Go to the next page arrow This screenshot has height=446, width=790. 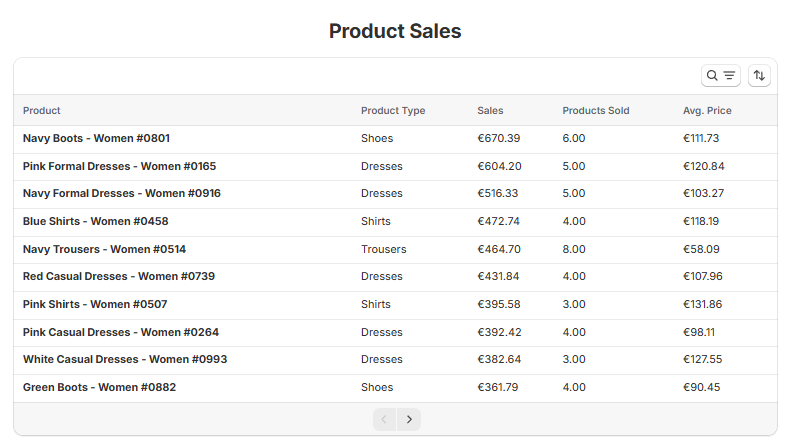pos(409,419)
